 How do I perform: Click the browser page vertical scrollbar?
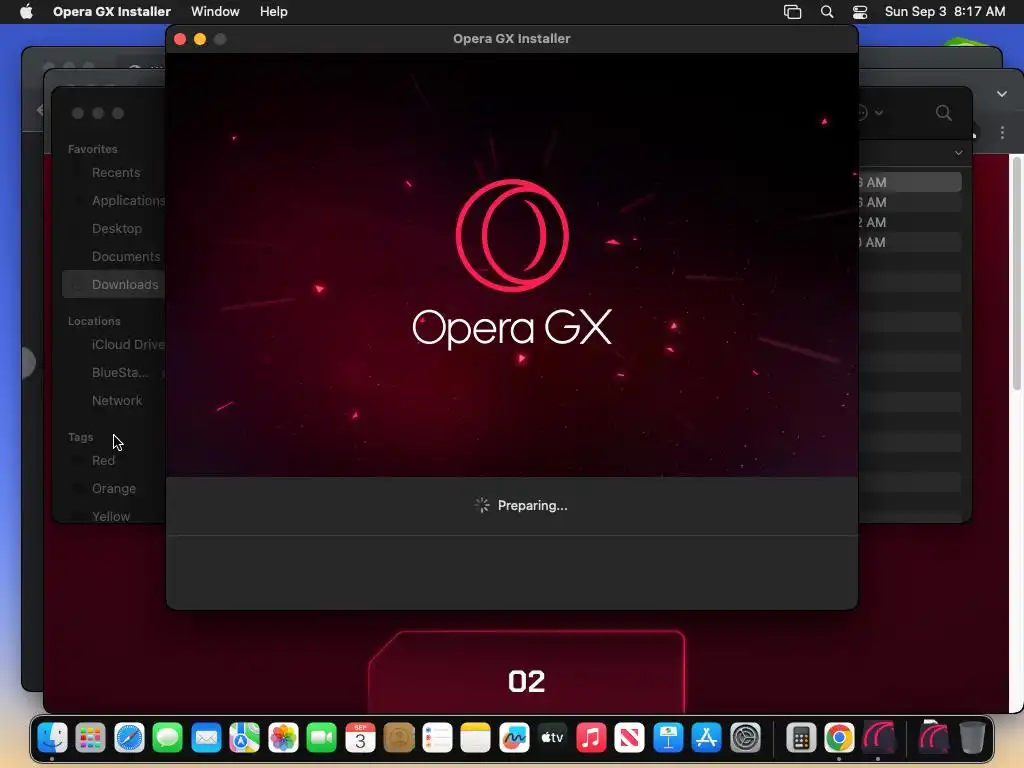coord(1017,273)
